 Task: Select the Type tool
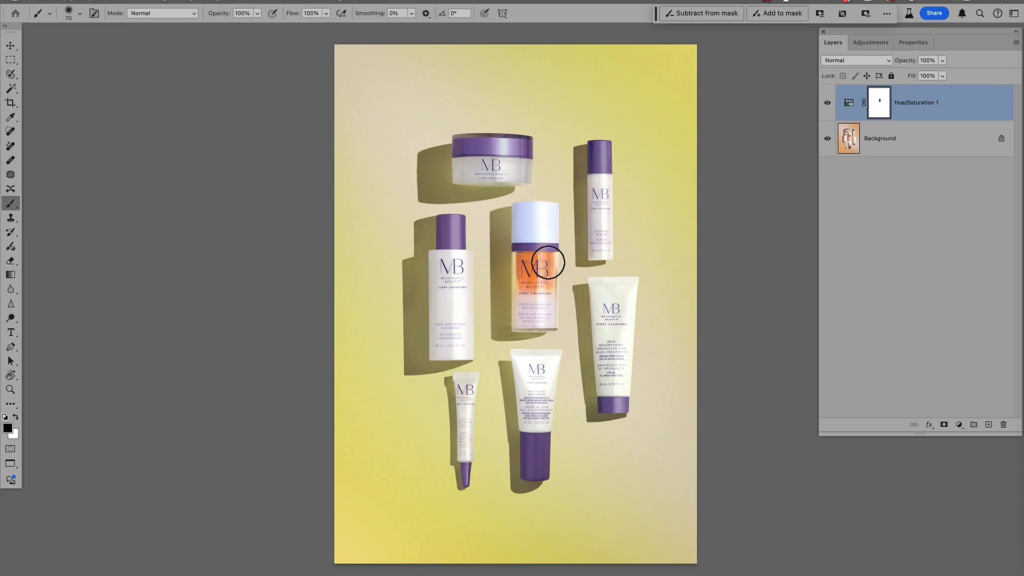pyautogui.click(x=11, y=332)
